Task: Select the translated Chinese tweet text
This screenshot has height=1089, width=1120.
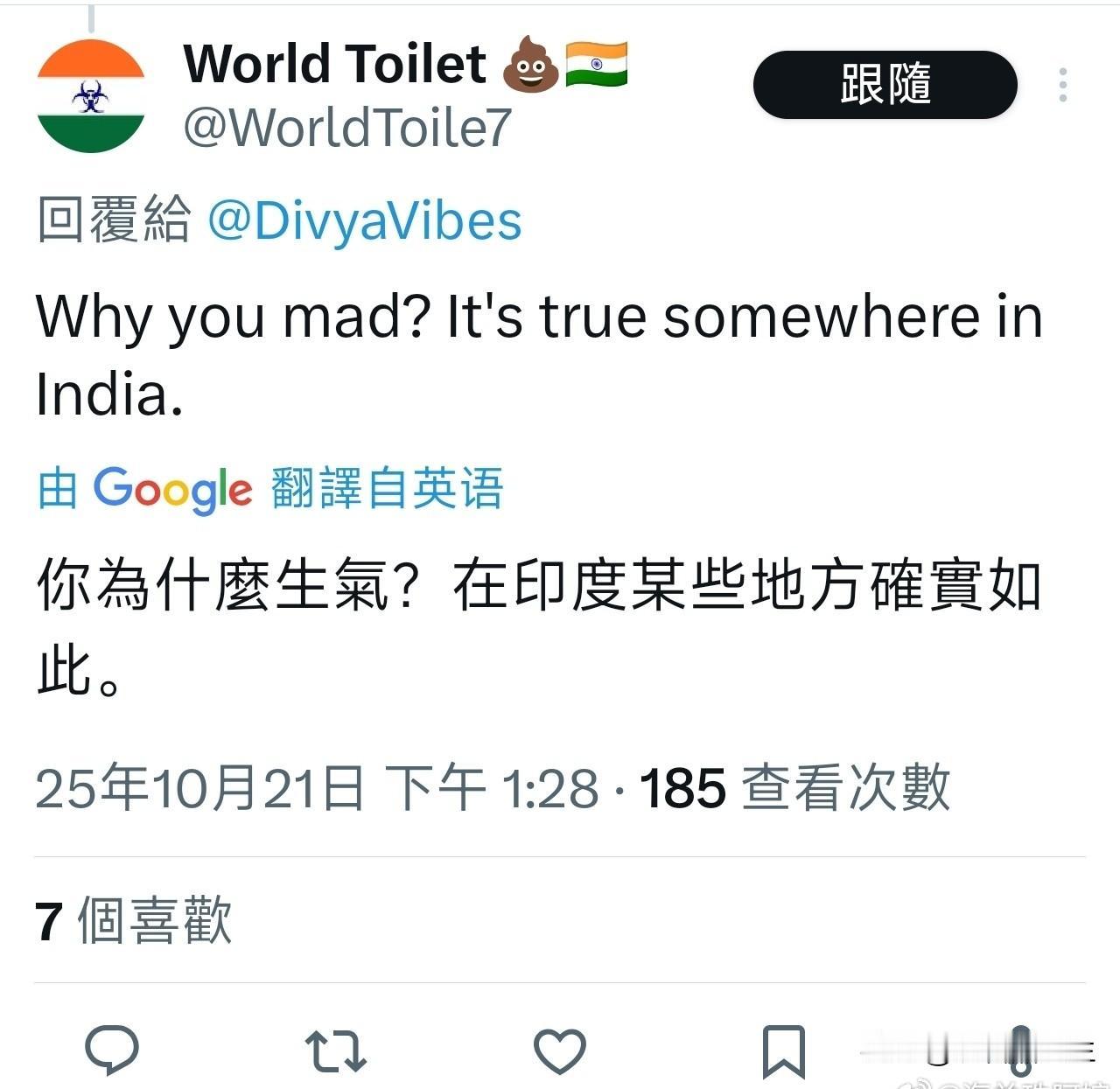Action: click(539, 628)
